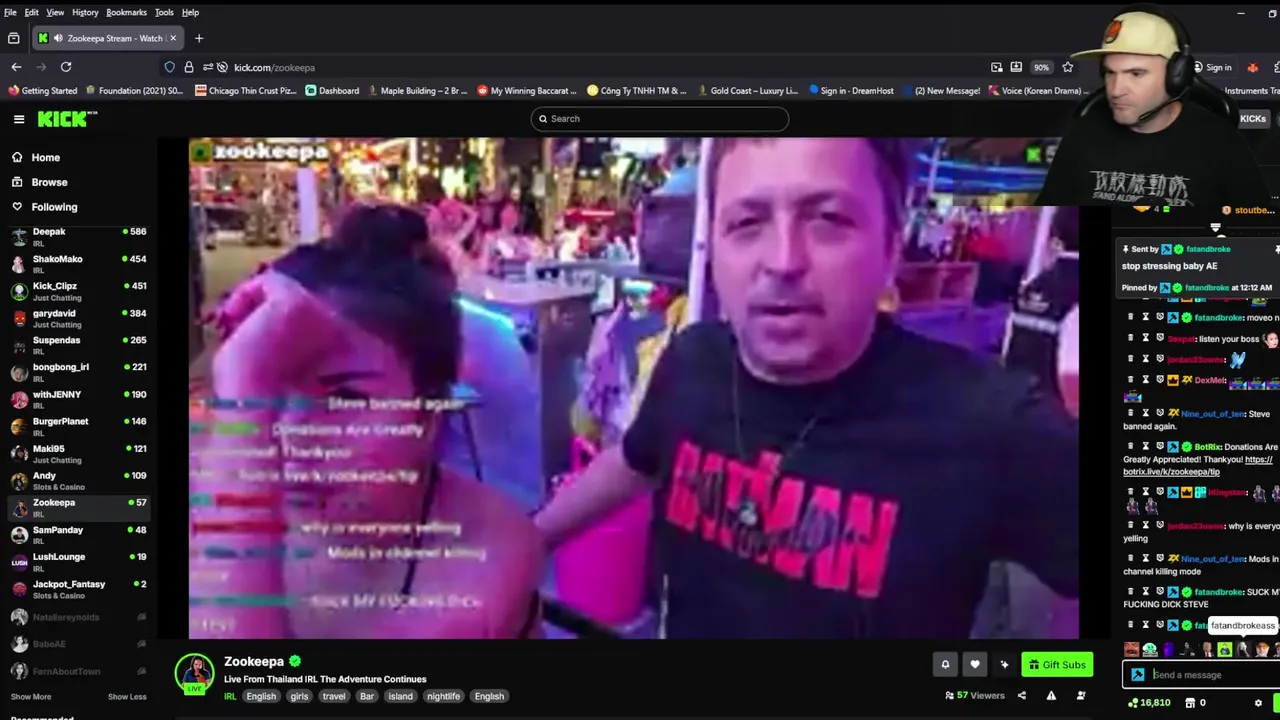Click the 57 Viewers count
The image size is (1280, 720).
pos(975,696)
